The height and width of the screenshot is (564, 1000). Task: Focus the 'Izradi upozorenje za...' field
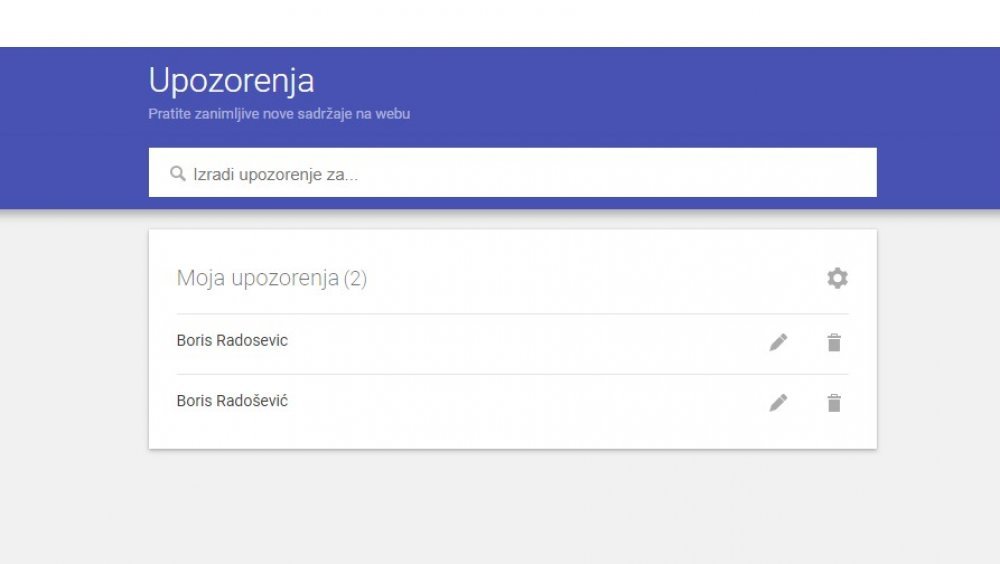(513, 173)
